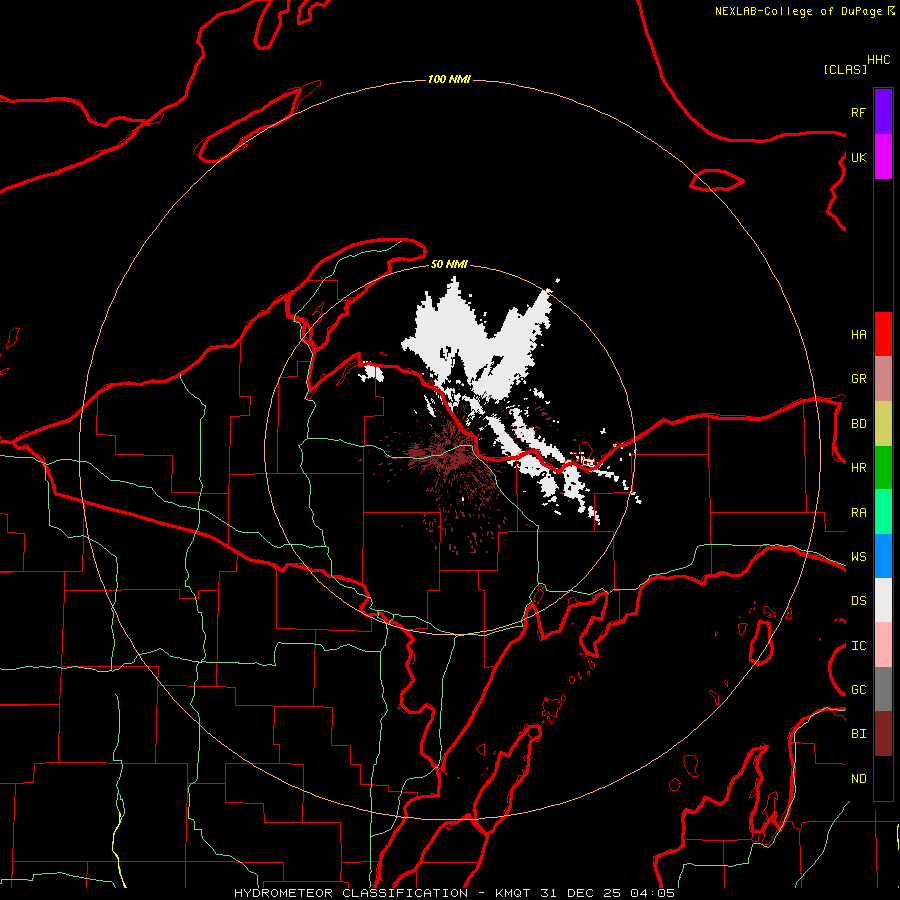The width and height of the screenshot is (900, 900).
Task: Click the dark red BI legend swatch
Action: pyautogui.click(x=883, y=734)
